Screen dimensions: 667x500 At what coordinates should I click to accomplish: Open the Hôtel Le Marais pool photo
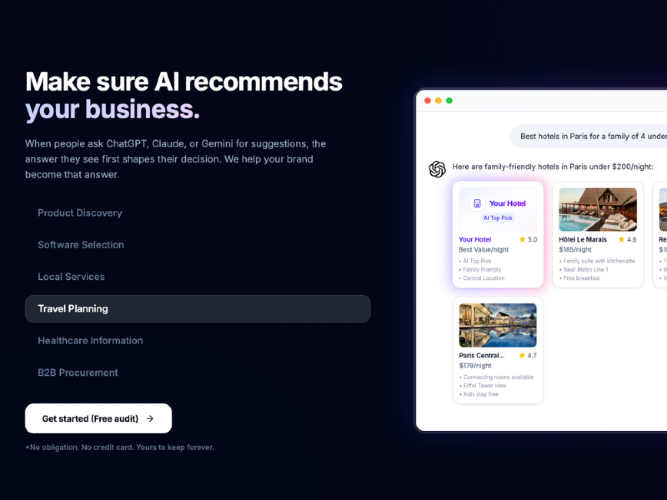coord(598,209)
